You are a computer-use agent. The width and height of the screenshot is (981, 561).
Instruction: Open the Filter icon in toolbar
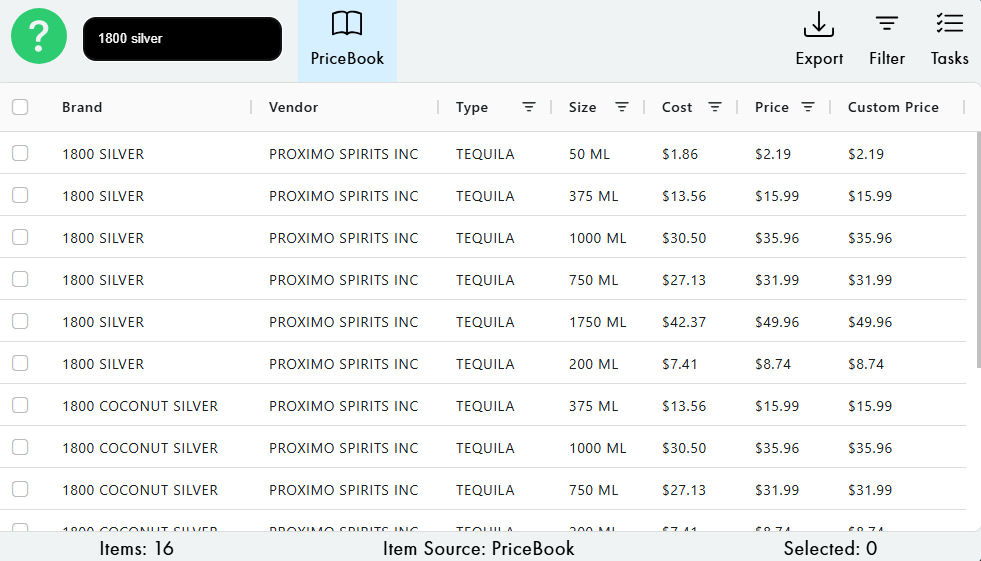pos(886,24)
